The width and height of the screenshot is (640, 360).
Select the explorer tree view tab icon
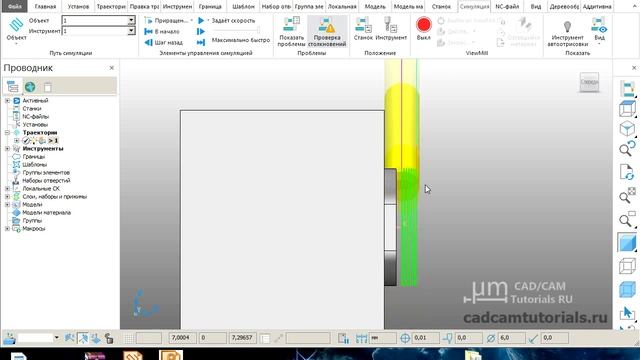(x=13, y=87)
